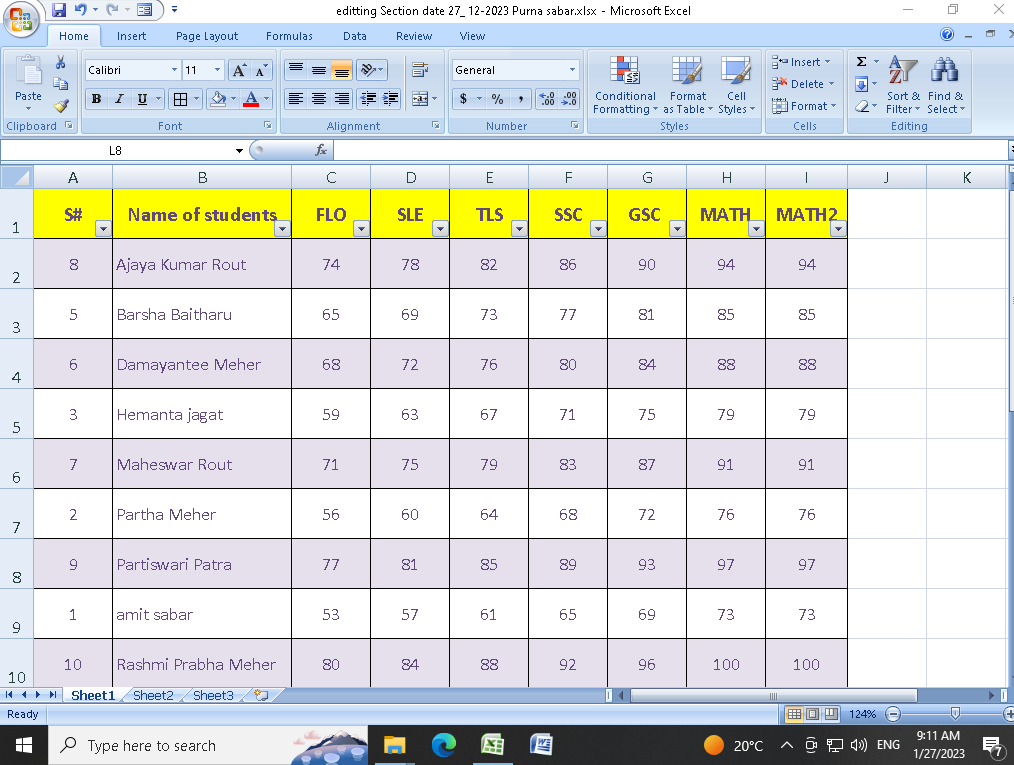Click the zoom slider handle
The height and width of the screenshot is (765, 1014).
[x=955, y=714]
